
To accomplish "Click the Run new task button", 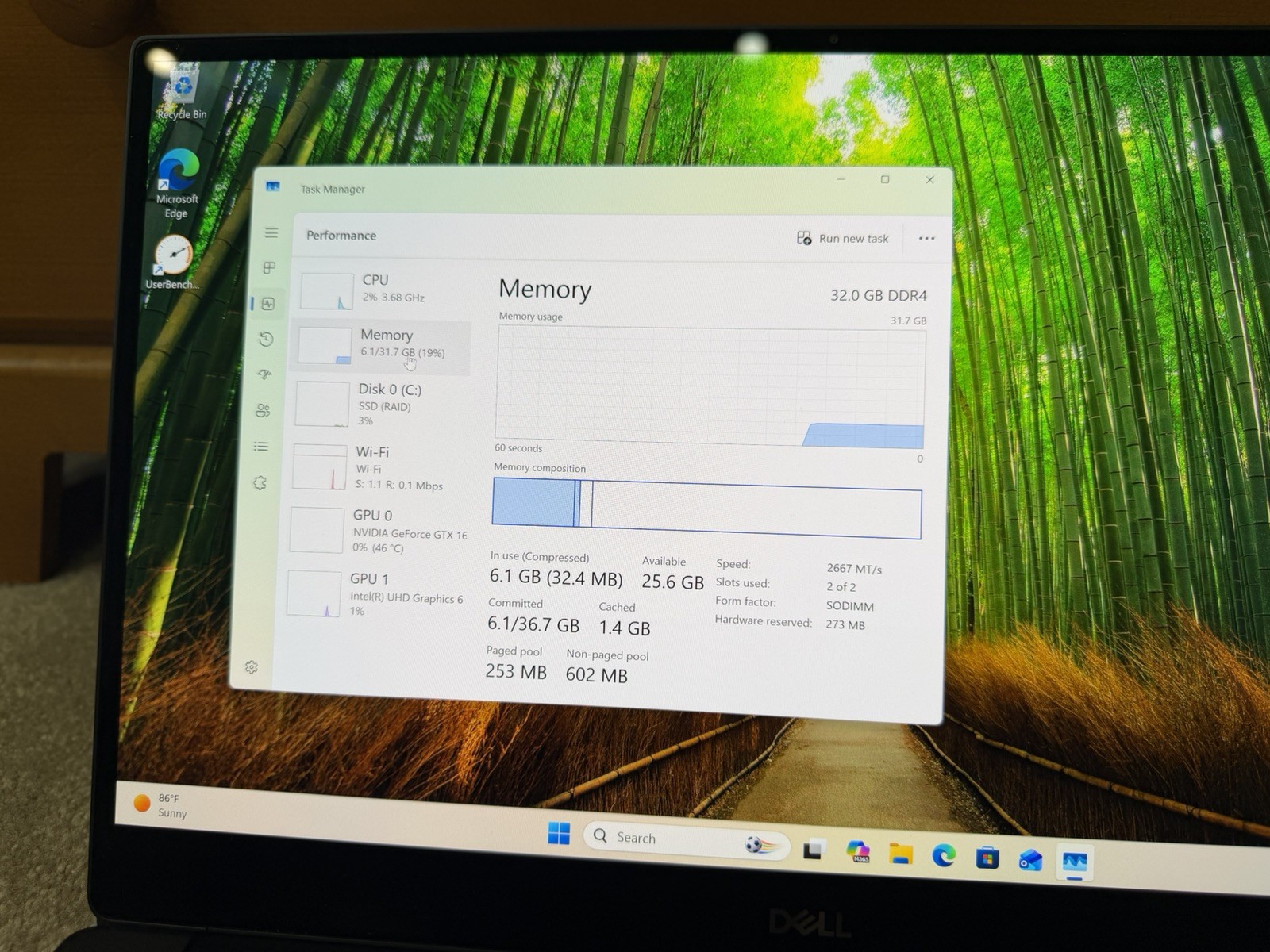I will 842,238.
